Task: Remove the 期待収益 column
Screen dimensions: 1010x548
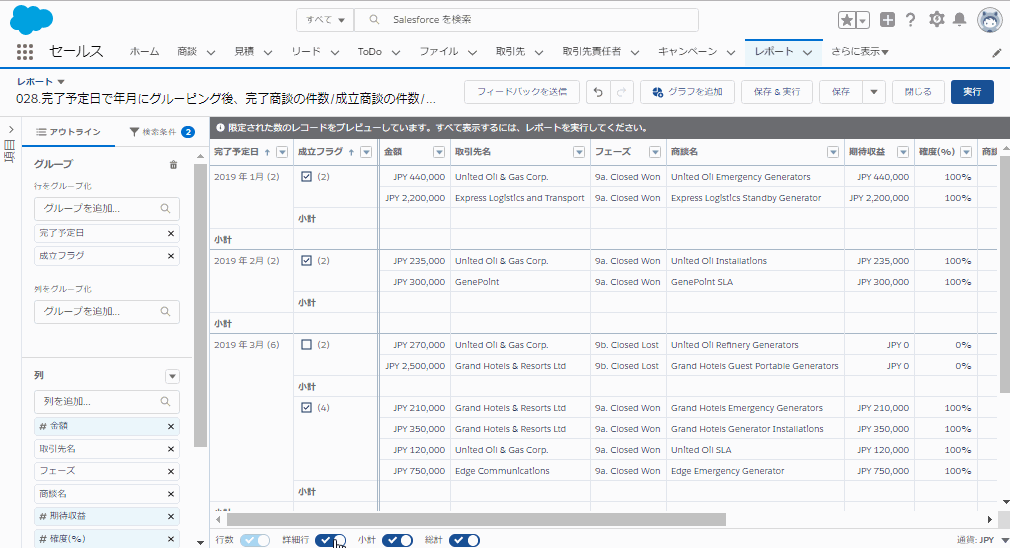Action: 171,516
